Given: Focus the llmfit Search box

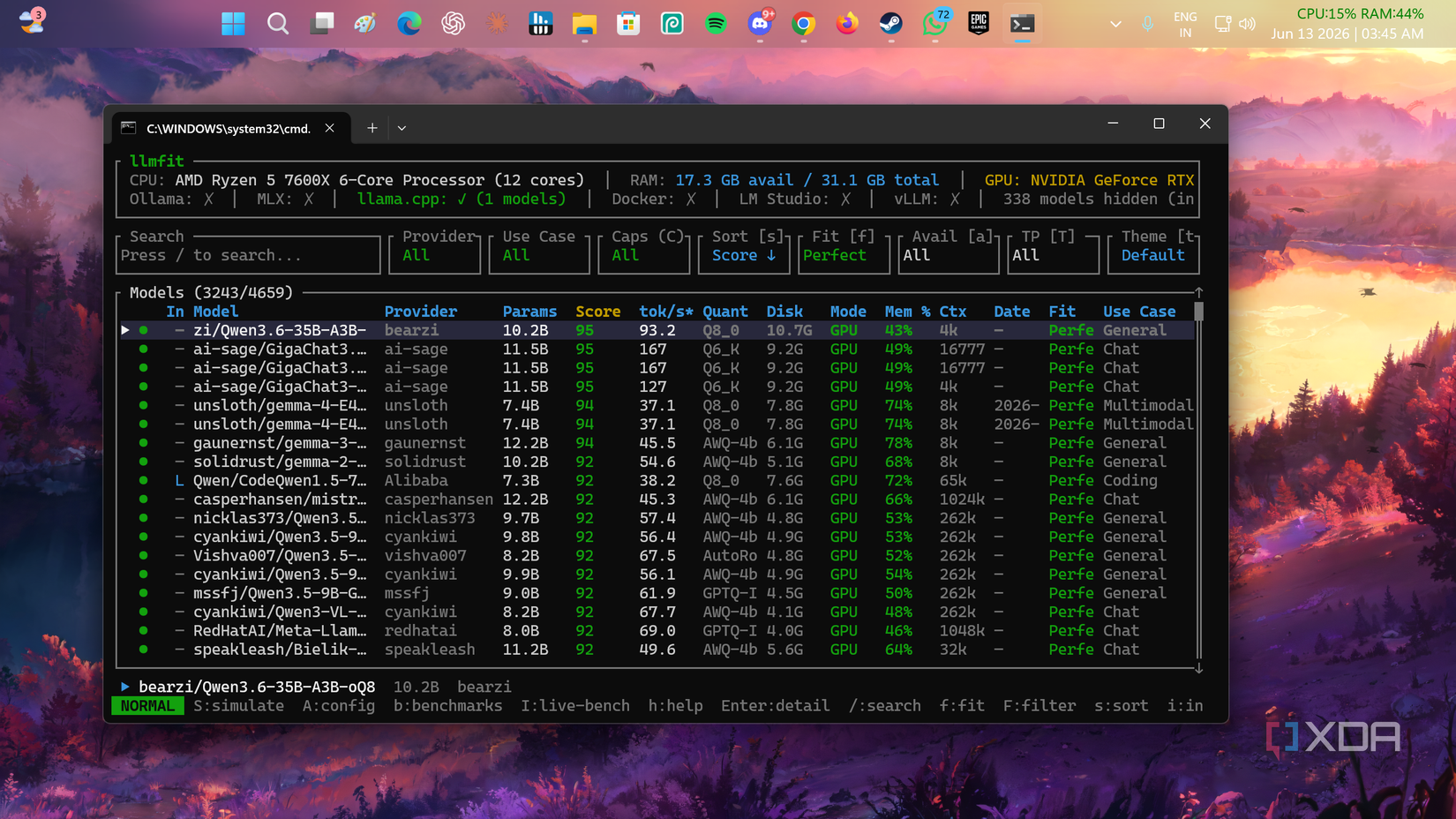Looking at the screenshot, I should tap(249, 255).
